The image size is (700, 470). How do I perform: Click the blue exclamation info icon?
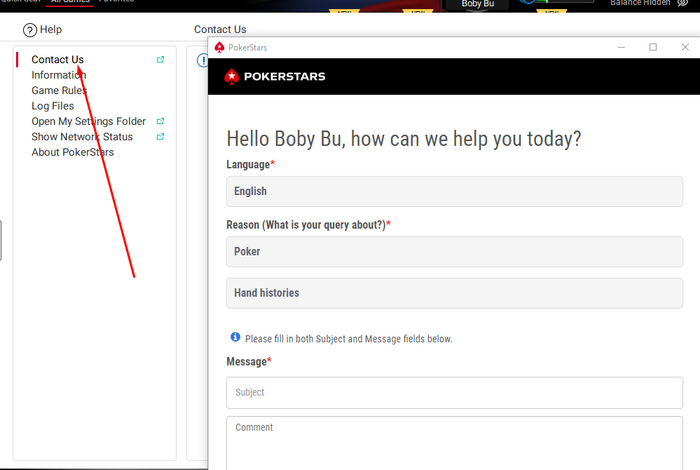(203, 60)
